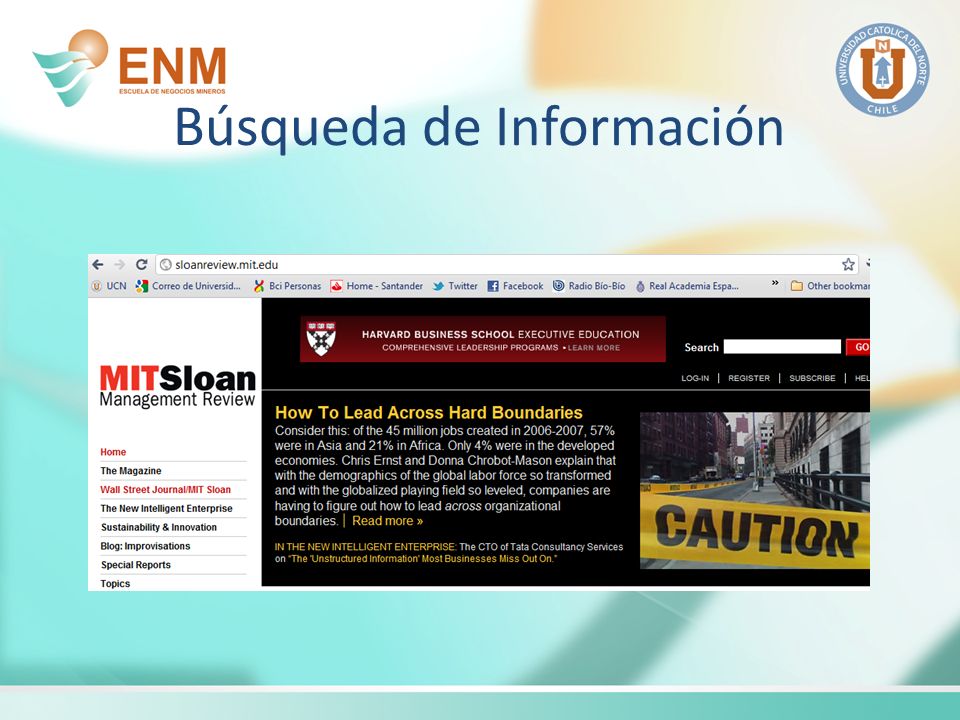Click the ENM Escuela de Negocios Mineros logo
The height and width of the screenshot is (720, 960).
129,67
